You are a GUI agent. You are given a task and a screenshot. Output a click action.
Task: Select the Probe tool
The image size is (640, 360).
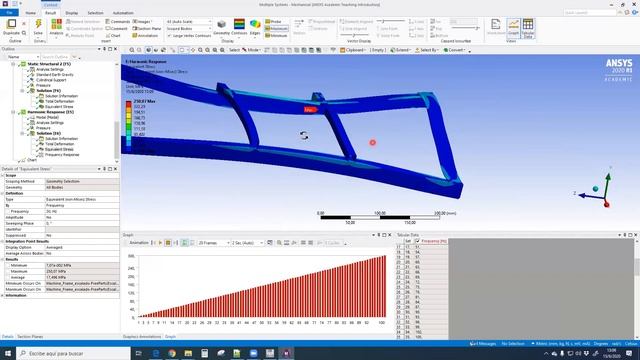click(x=273, y=21)
